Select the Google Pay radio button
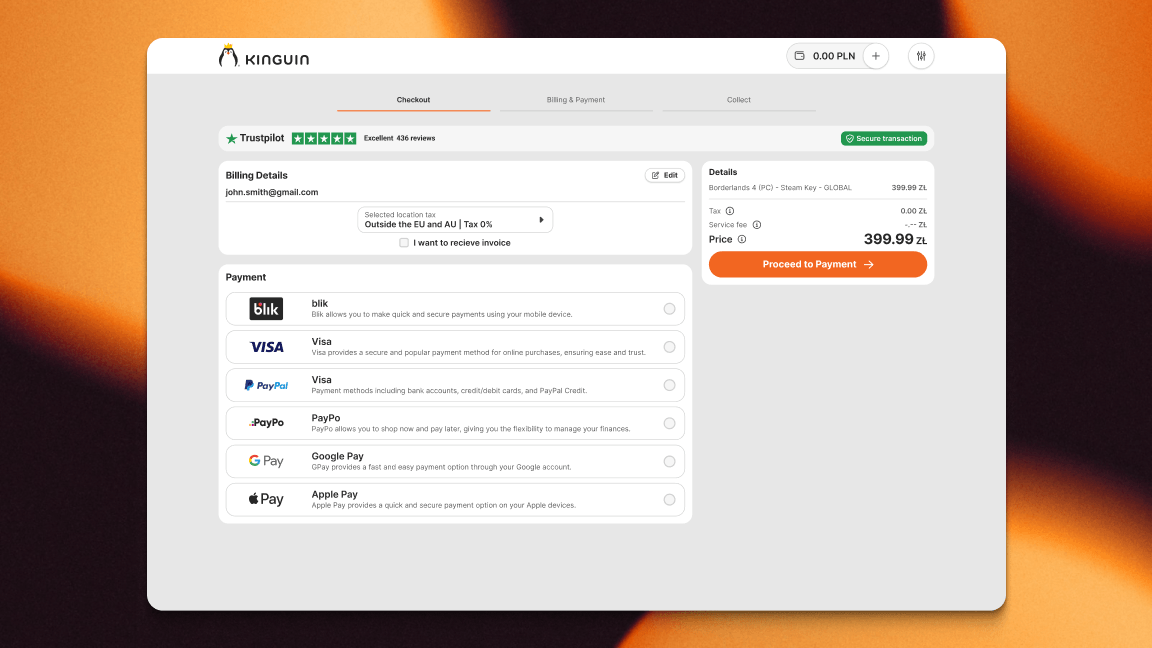This screenshot has height=648, width=1152. [669, 461]
